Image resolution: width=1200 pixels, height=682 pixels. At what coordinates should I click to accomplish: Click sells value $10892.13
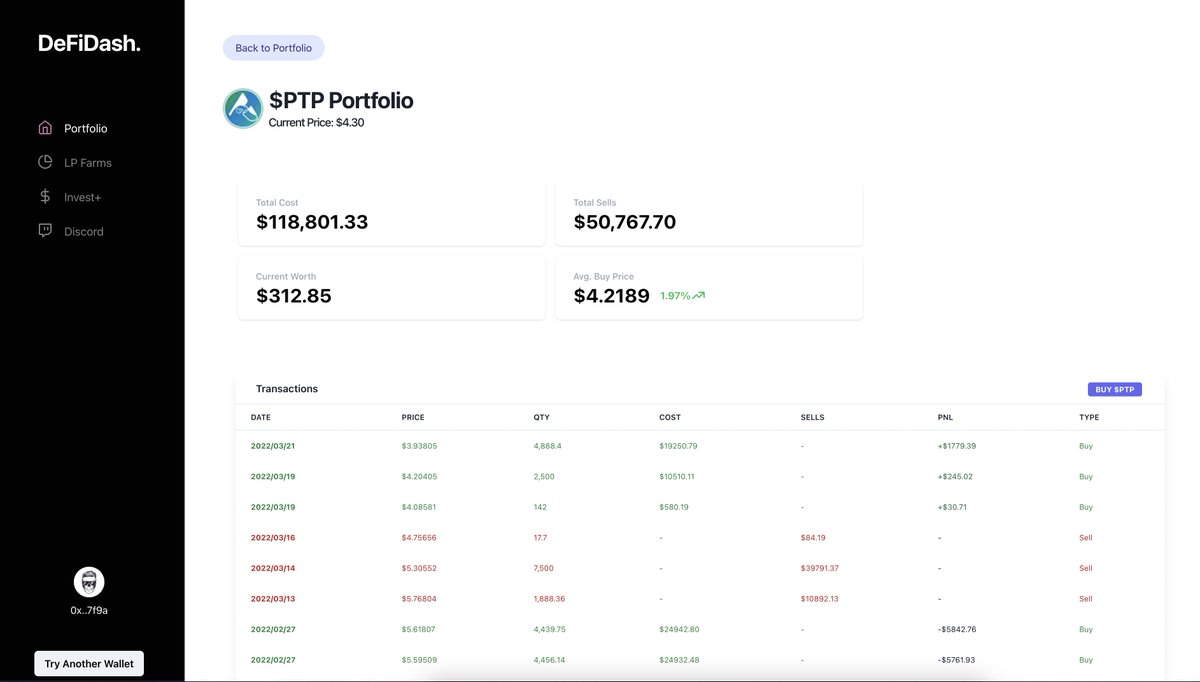click(820, 599)
